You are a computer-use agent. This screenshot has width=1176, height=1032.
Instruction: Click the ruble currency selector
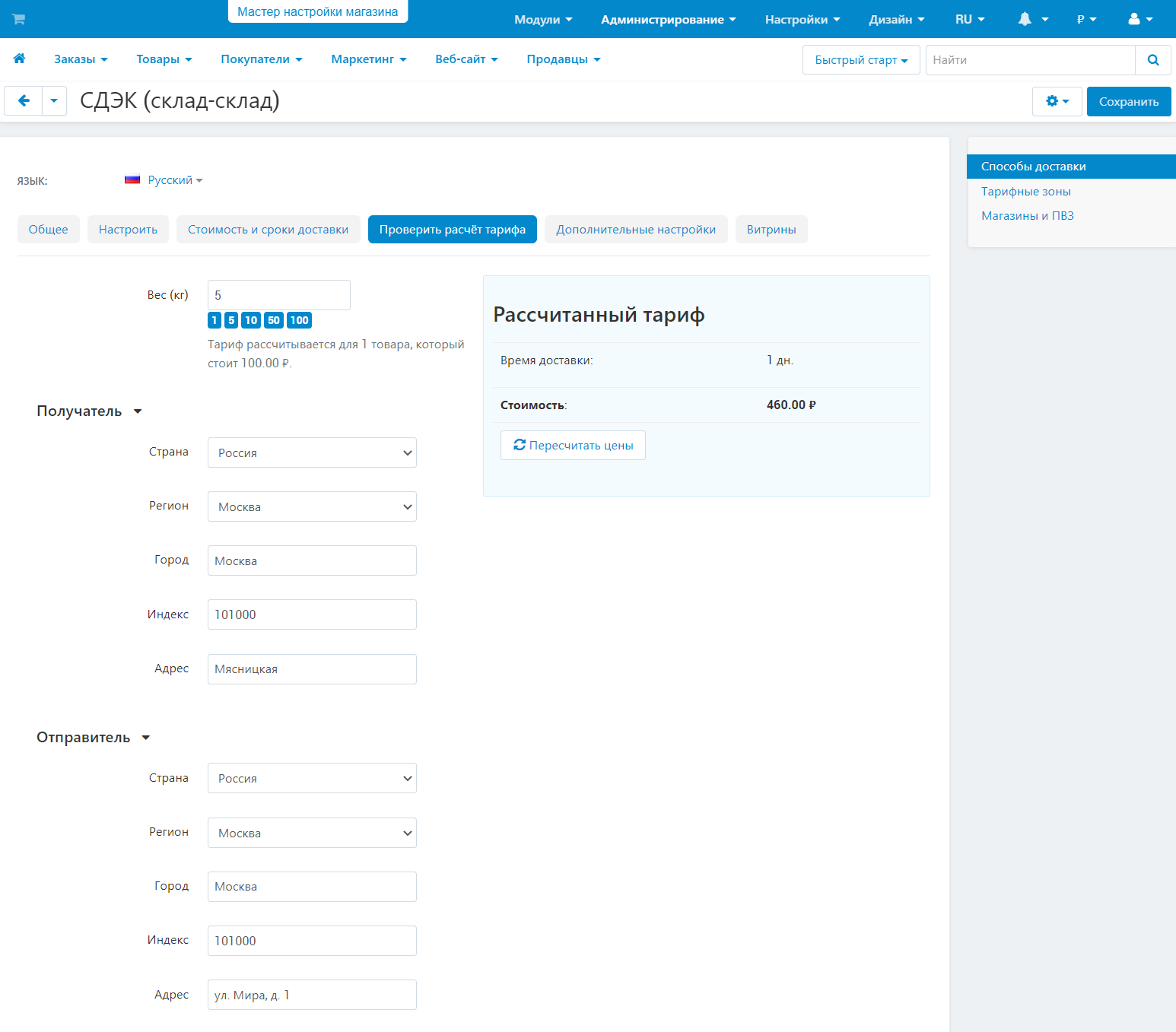[1085, 19]
